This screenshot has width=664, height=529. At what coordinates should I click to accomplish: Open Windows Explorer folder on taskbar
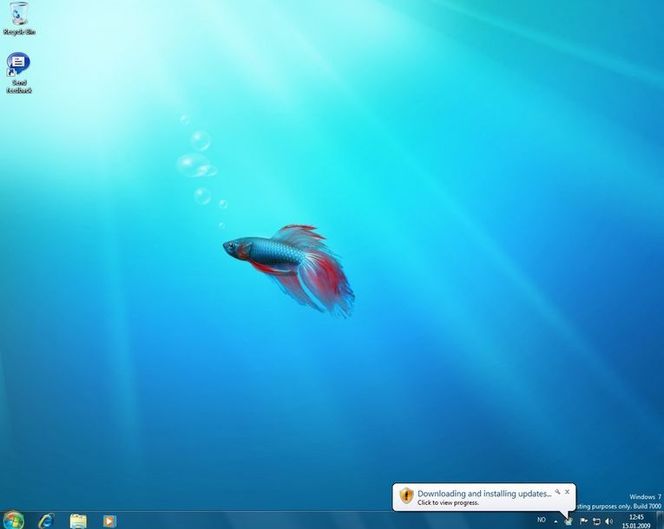[x=78, y=521]
